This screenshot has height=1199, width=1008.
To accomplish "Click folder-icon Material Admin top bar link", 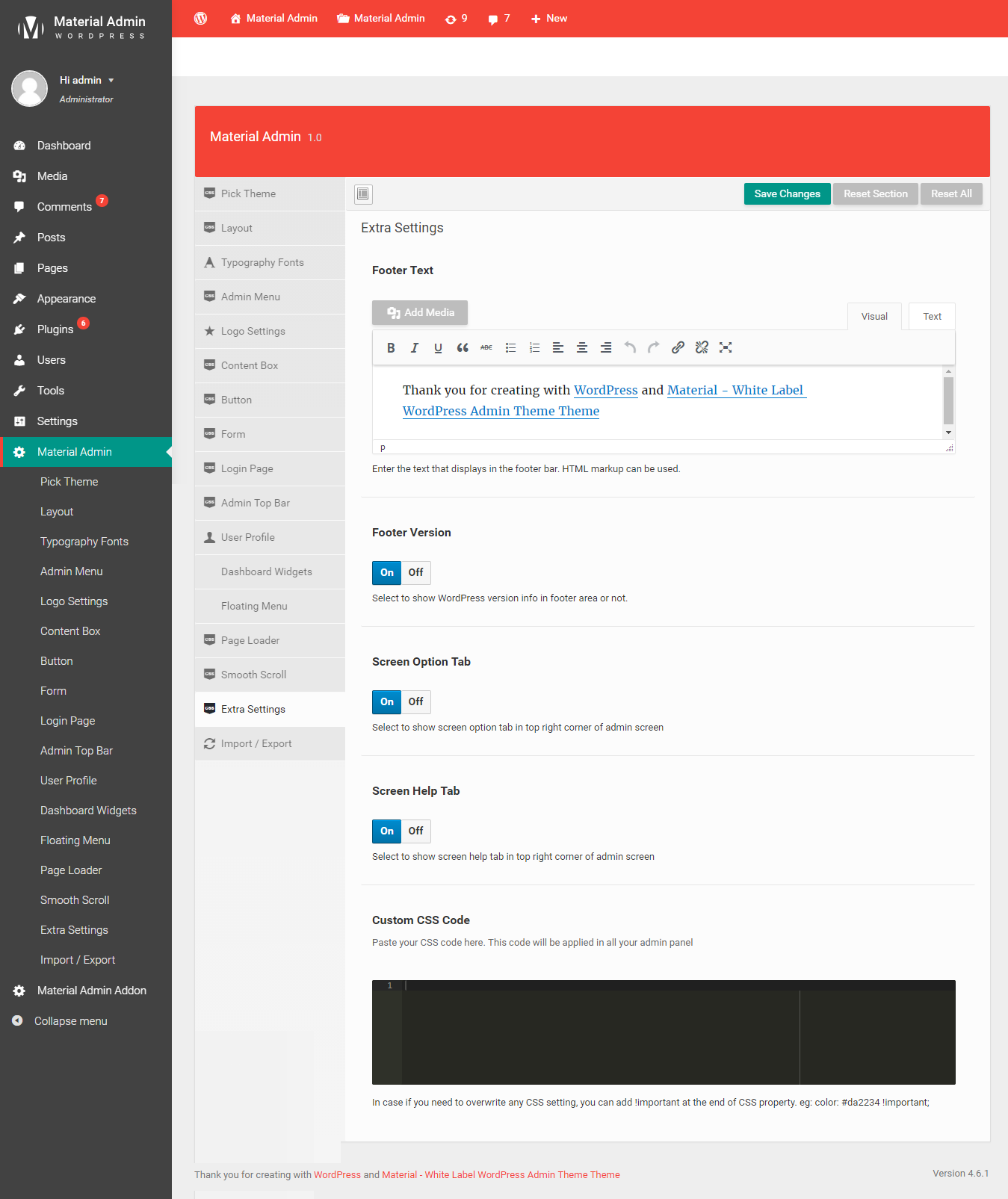I will coord(381,19).
